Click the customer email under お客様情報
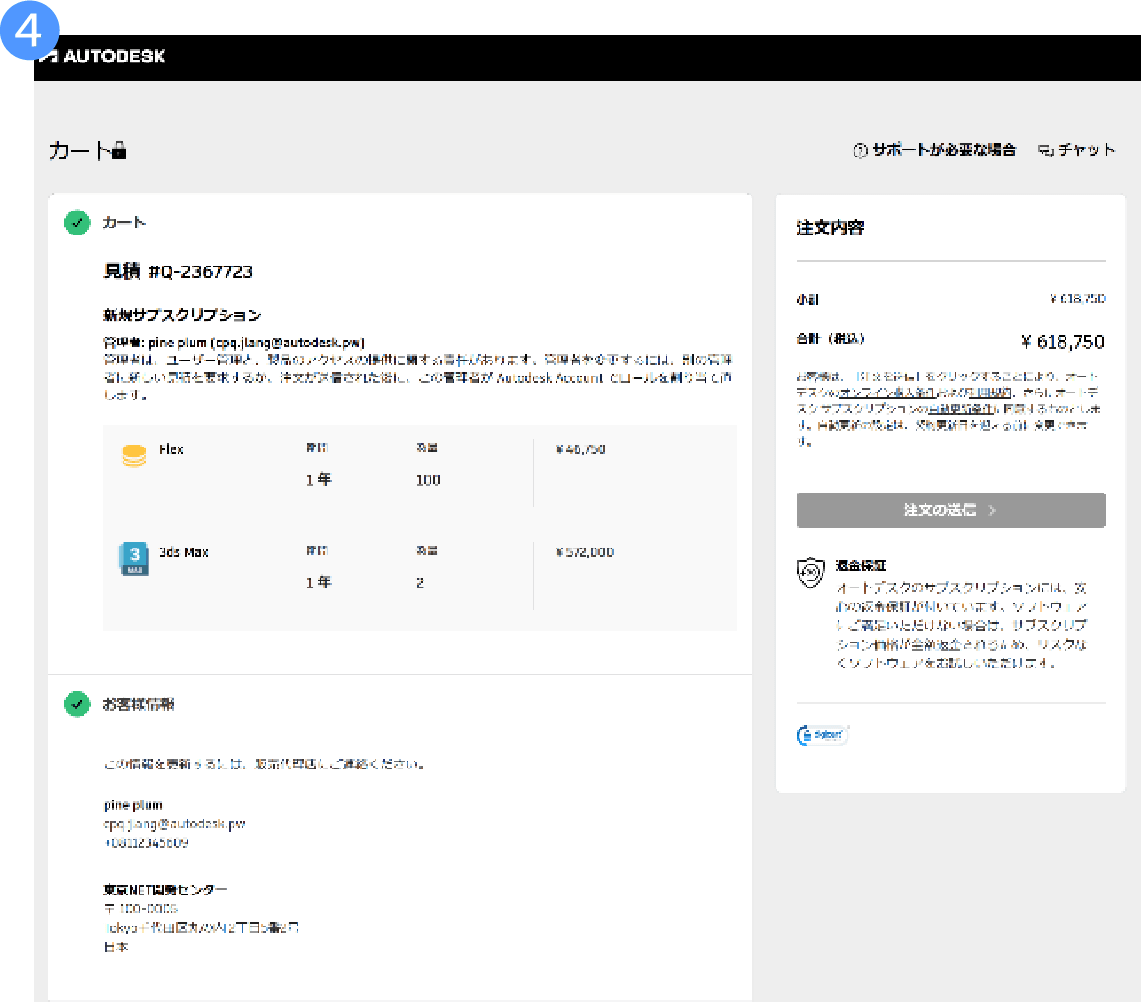This screenshot has height=1002, width=1141. (x=175, y=824)
